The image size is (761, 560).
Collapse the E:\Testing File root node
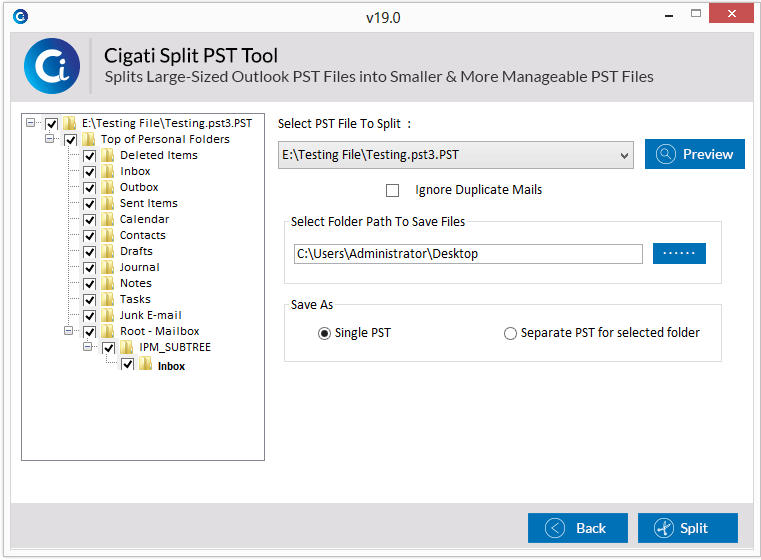point(31,123)
